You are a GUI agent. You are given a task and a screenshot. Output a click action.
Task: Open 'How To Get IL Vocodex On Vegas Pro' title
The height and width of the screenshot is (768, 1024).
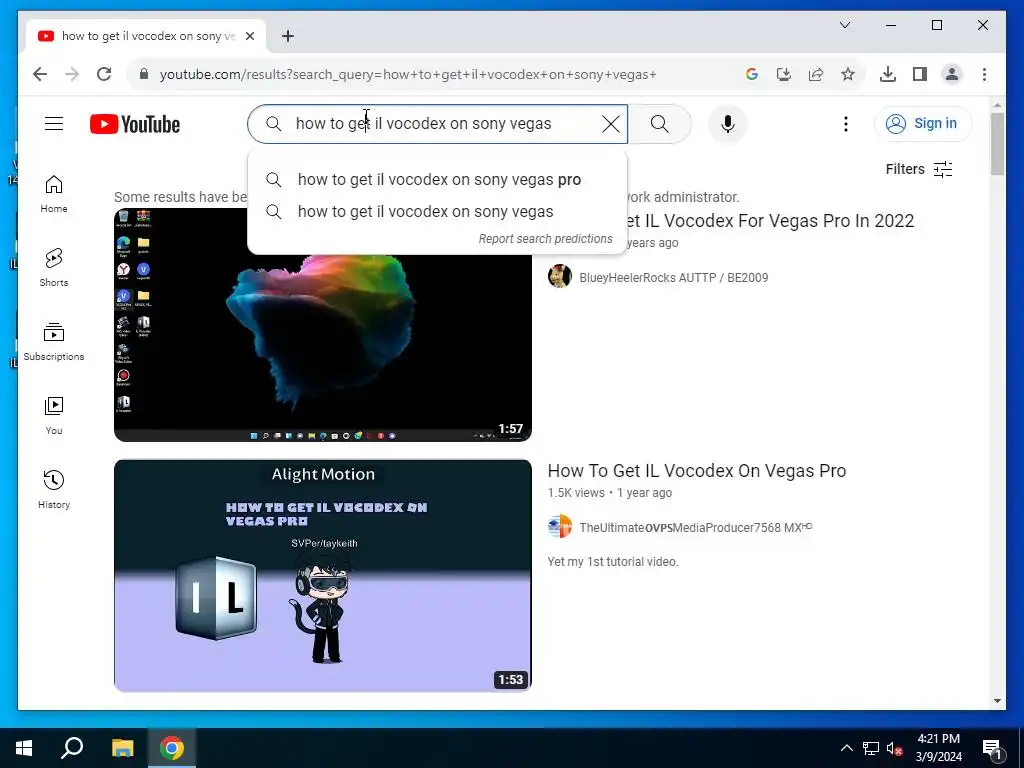click(x=697, y=471)
